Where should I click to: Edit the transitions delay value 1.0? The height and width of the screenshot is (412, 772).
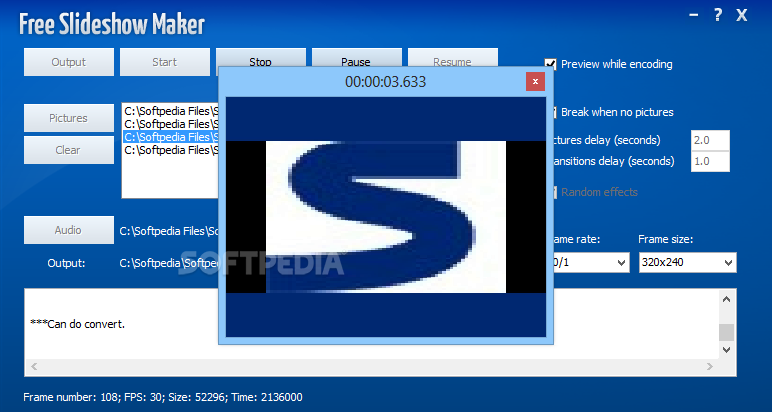click(710, 161)
